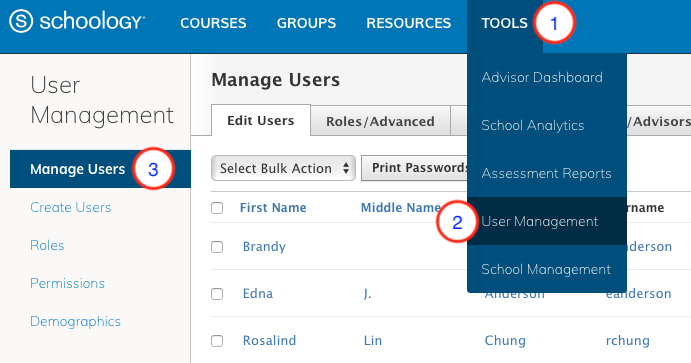This screenshot has height=363, width=691.
Task: Go to School Management menu item
Action: click(x=547, y=269)
